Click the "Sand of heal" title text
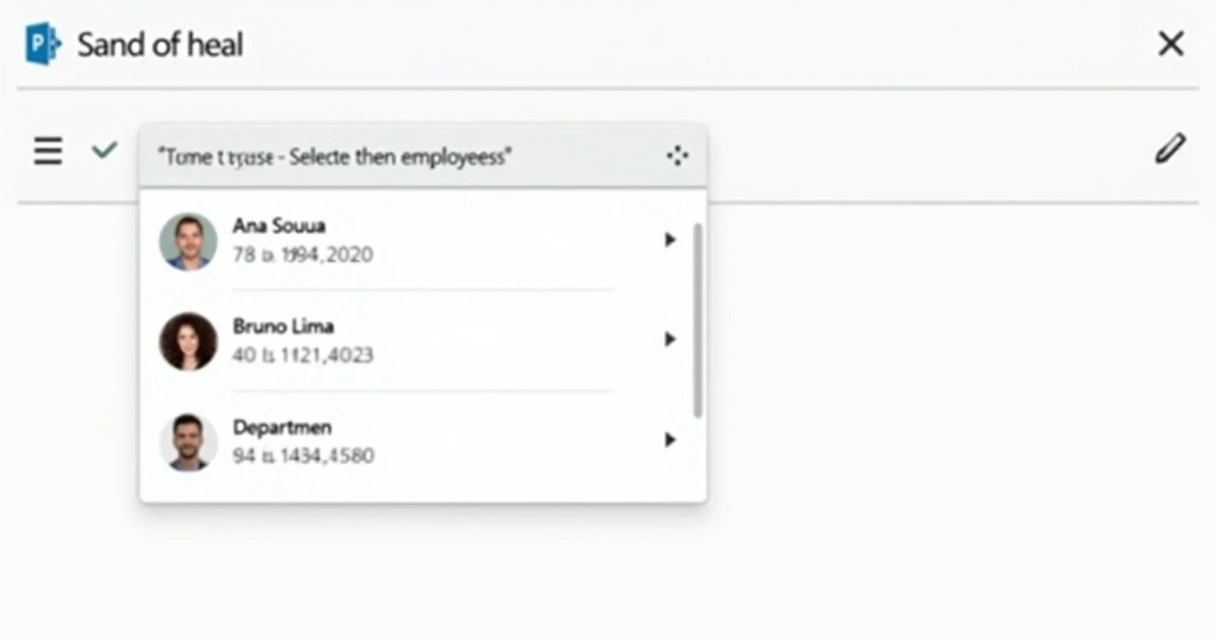 (x=160, y=45)
